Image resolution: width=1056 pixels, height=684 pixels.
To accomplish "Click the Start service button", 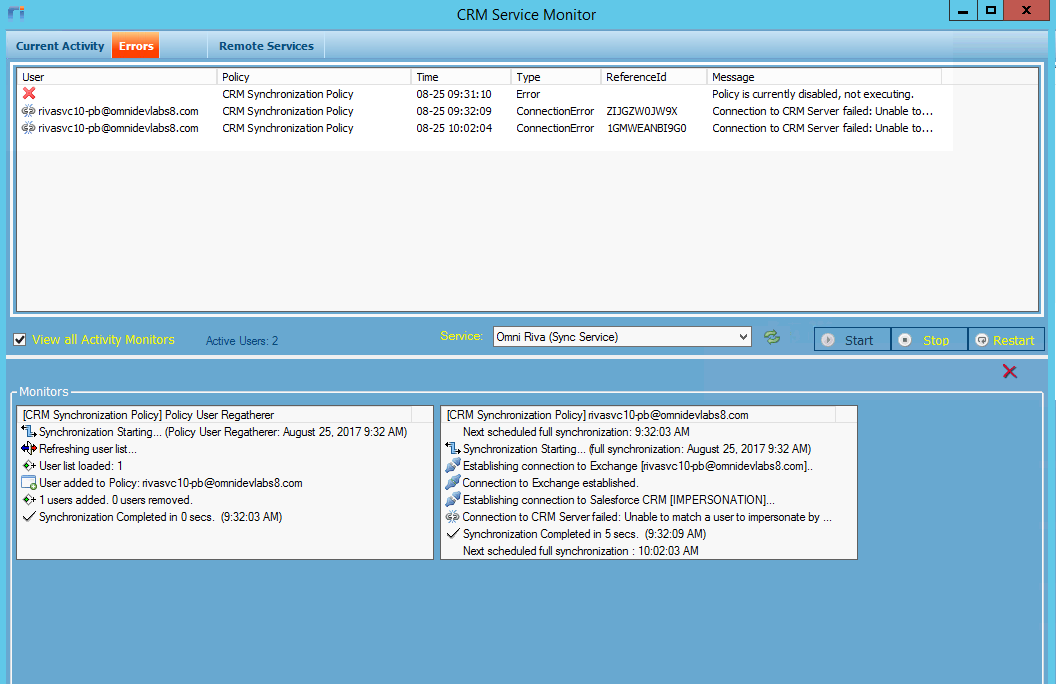I will (852, 340).
